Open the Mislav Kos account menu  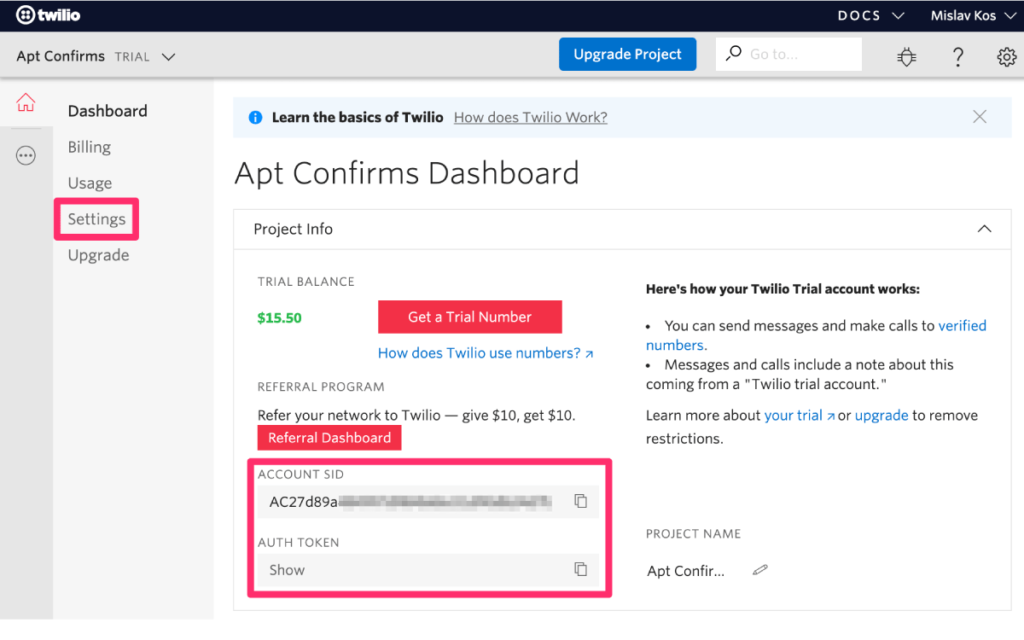click(x=971, y=15)
